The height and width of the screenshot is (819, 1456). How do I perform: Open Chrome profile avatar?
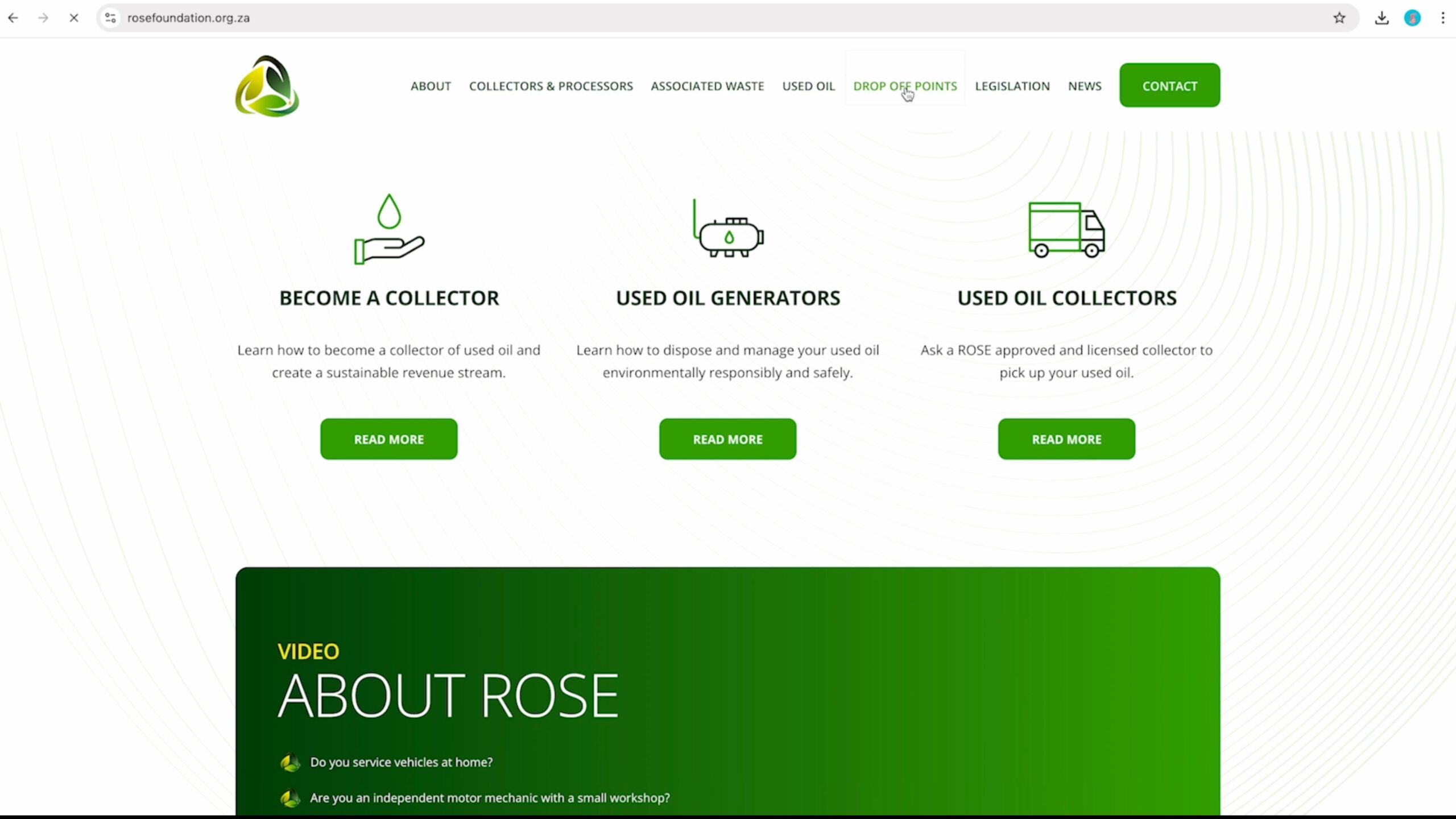[1412, 18]
